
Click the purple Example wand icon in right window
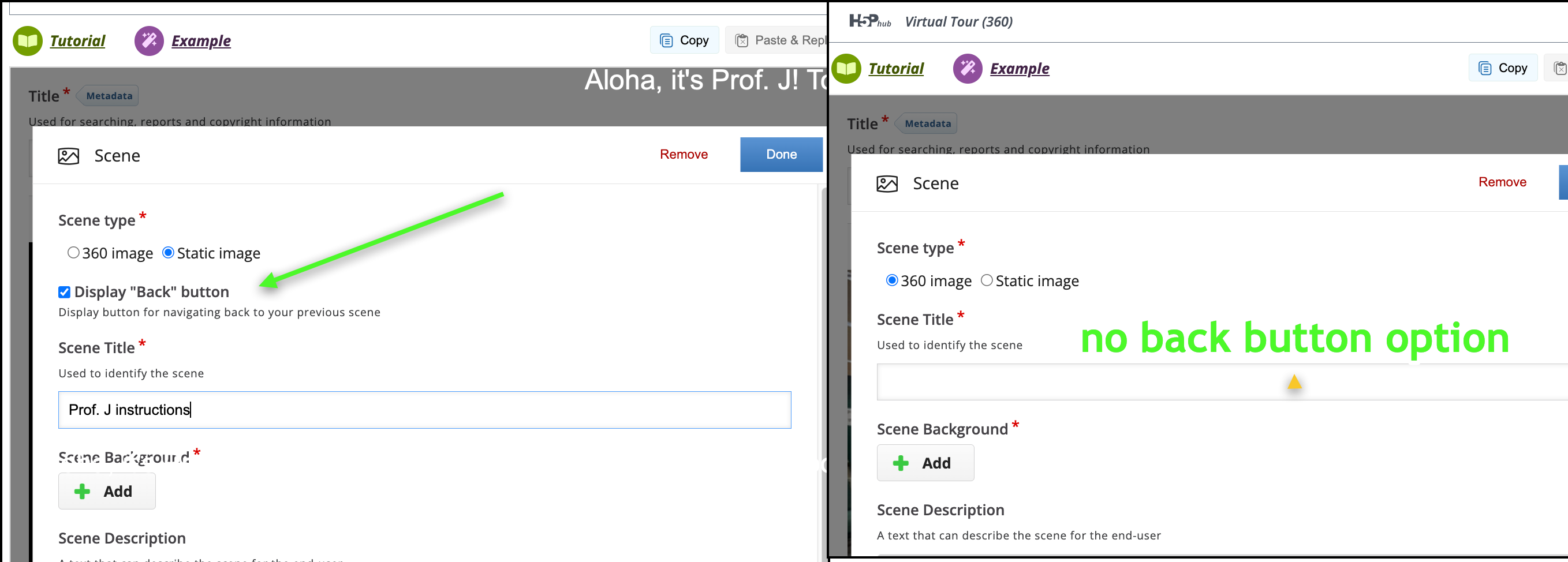(x=968, y=68)
